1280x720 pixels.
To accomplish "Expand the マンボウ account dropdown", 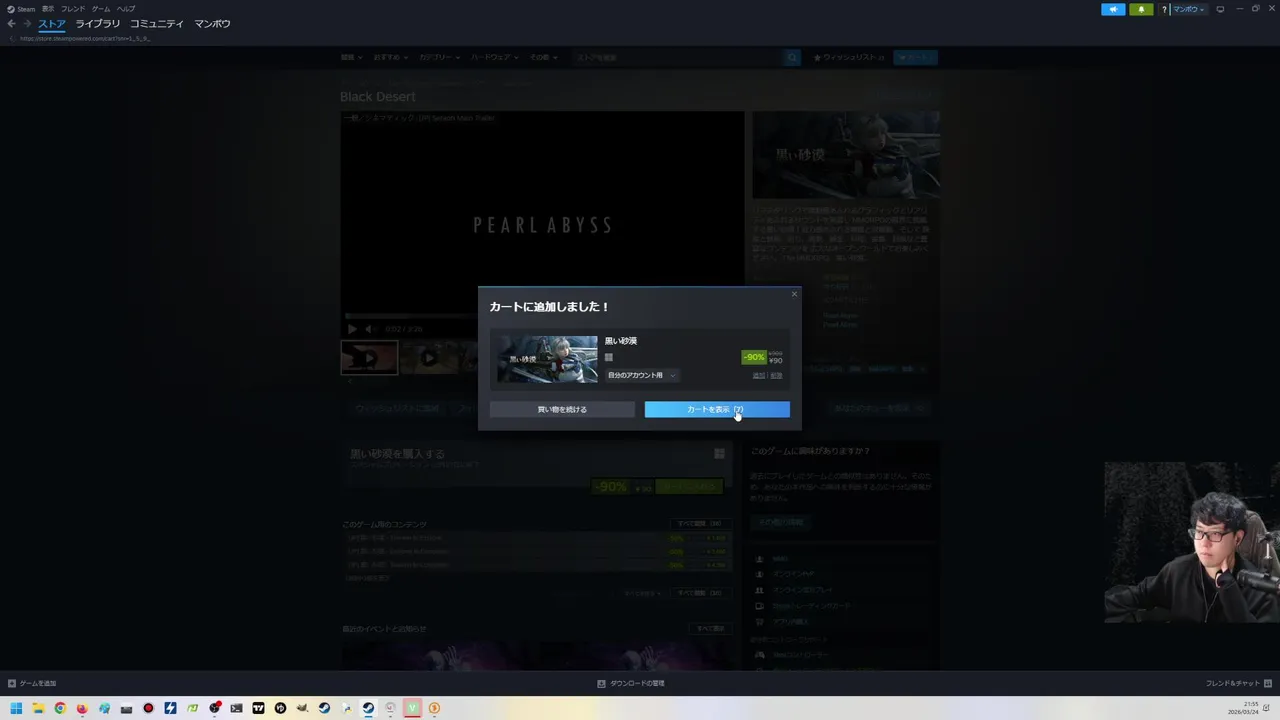I will [x=1189, y=9].
